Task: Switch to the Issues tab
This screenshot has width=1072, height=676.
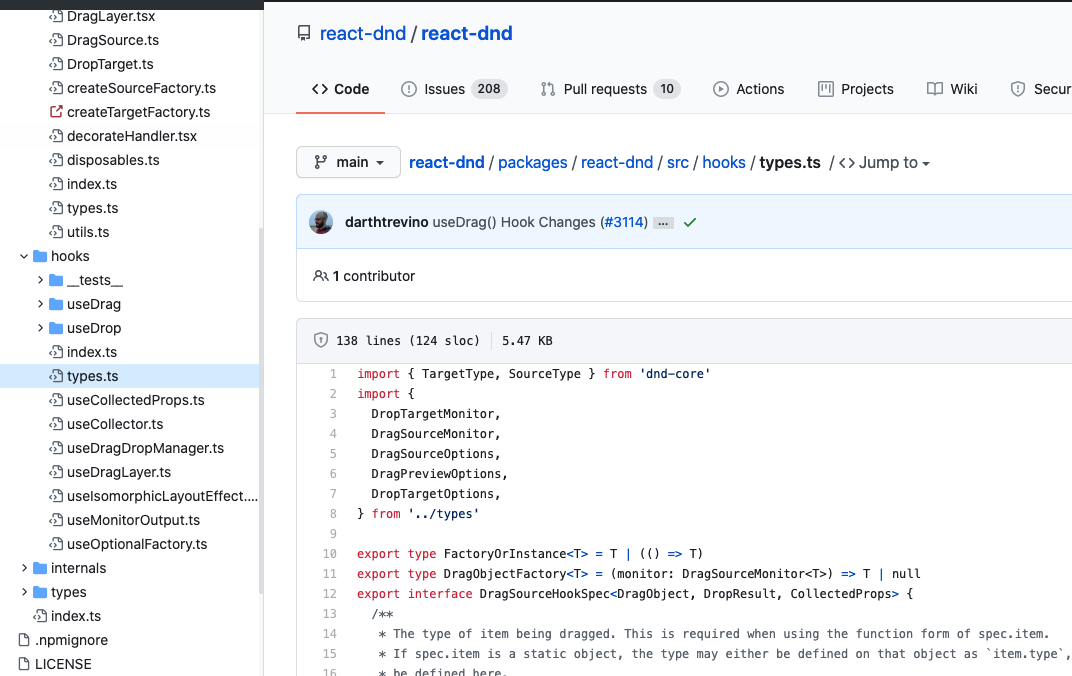Action: [x=455, y=89]
